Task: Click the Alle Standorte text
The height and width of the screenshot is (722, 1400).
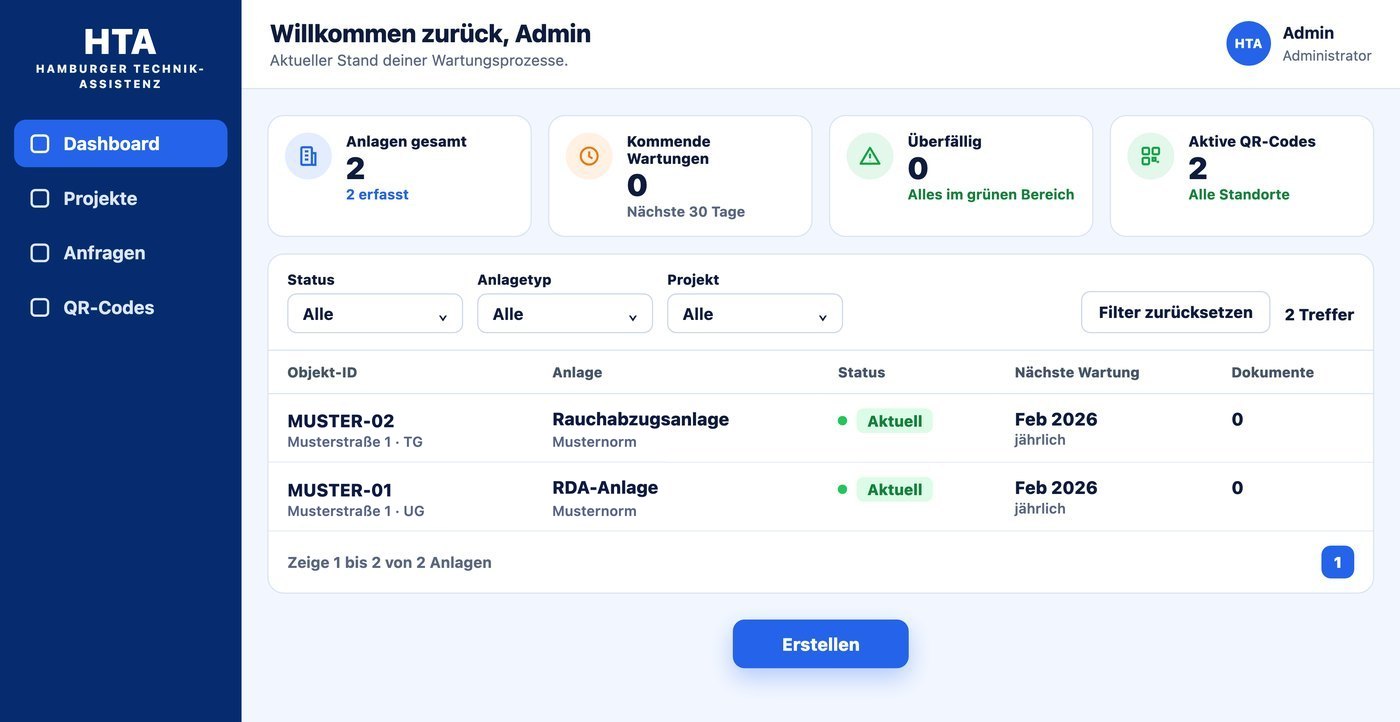Action: (1239, 195)
